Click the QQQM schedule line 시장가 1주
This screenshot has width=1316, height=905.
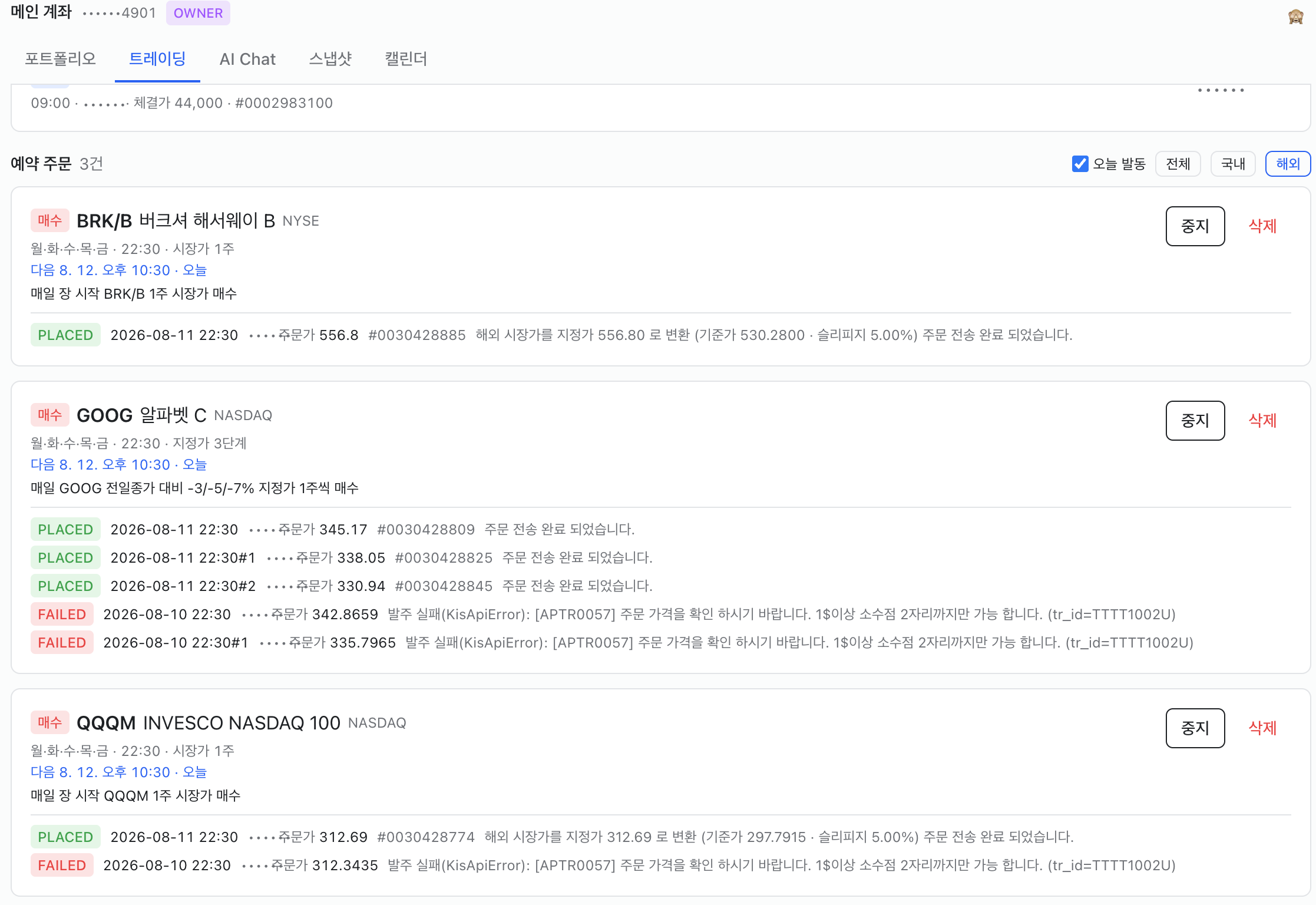pyautogui.click(x=133, y=751)
